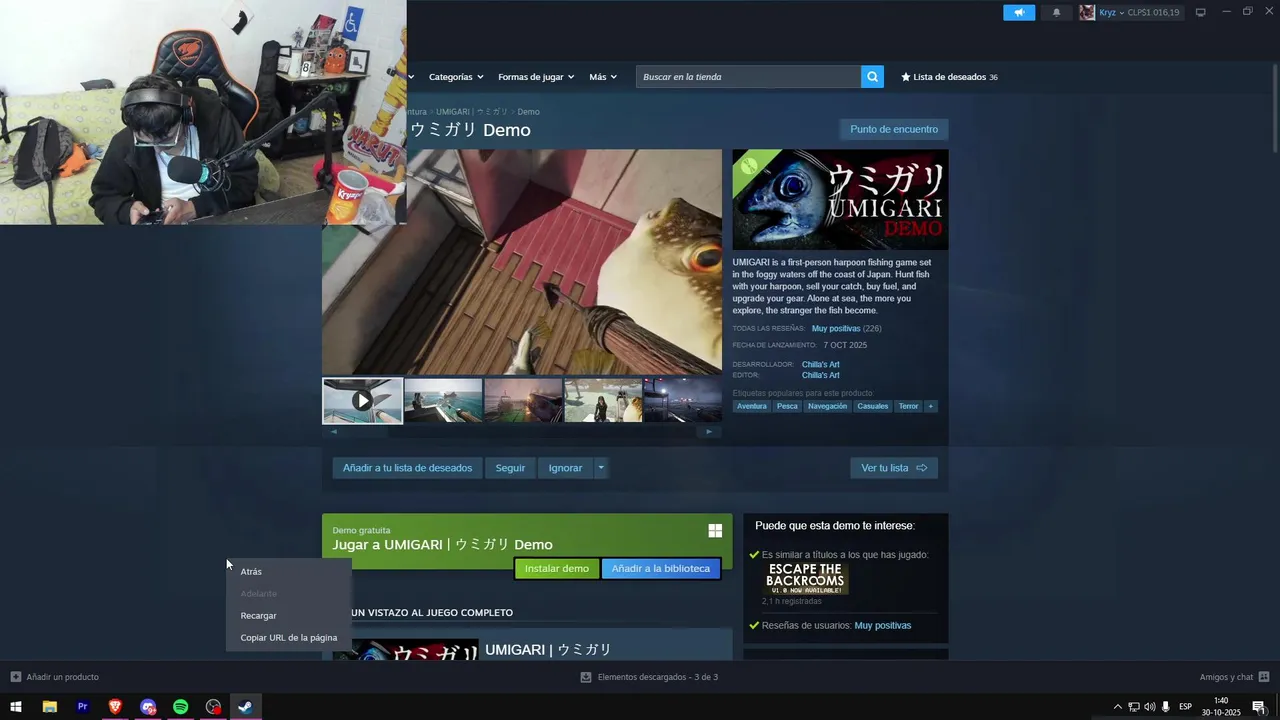Click the Seguir button

(510, 468)
